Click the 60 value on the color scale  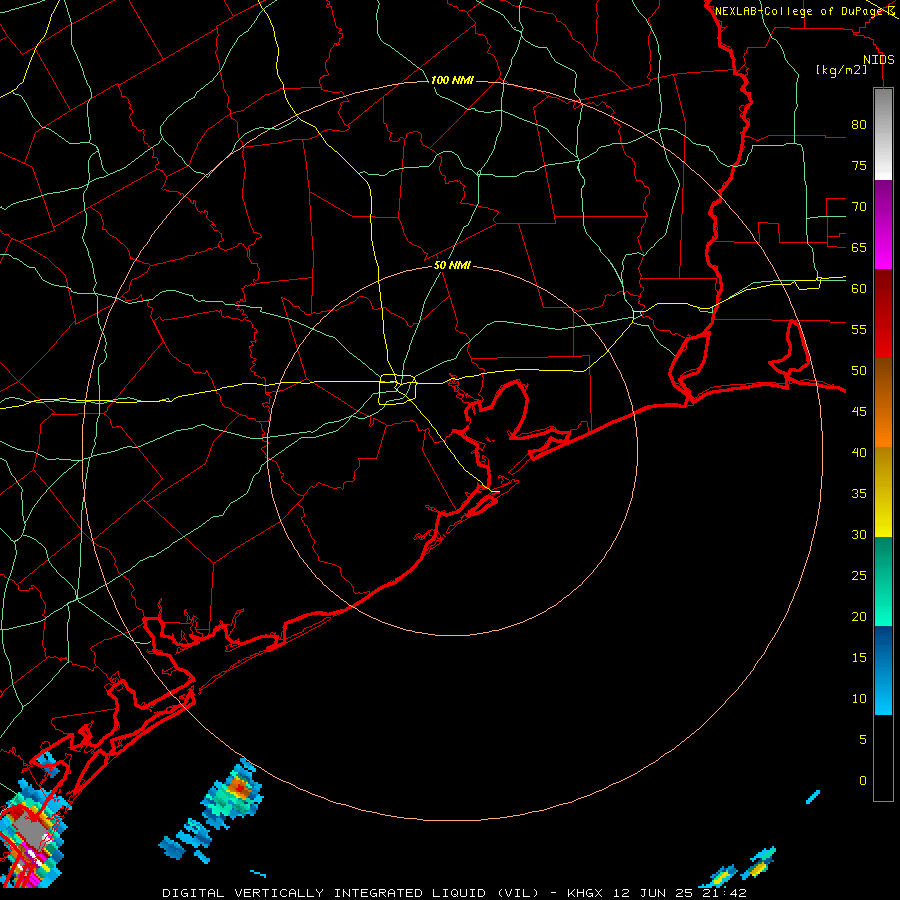point(859,289)
